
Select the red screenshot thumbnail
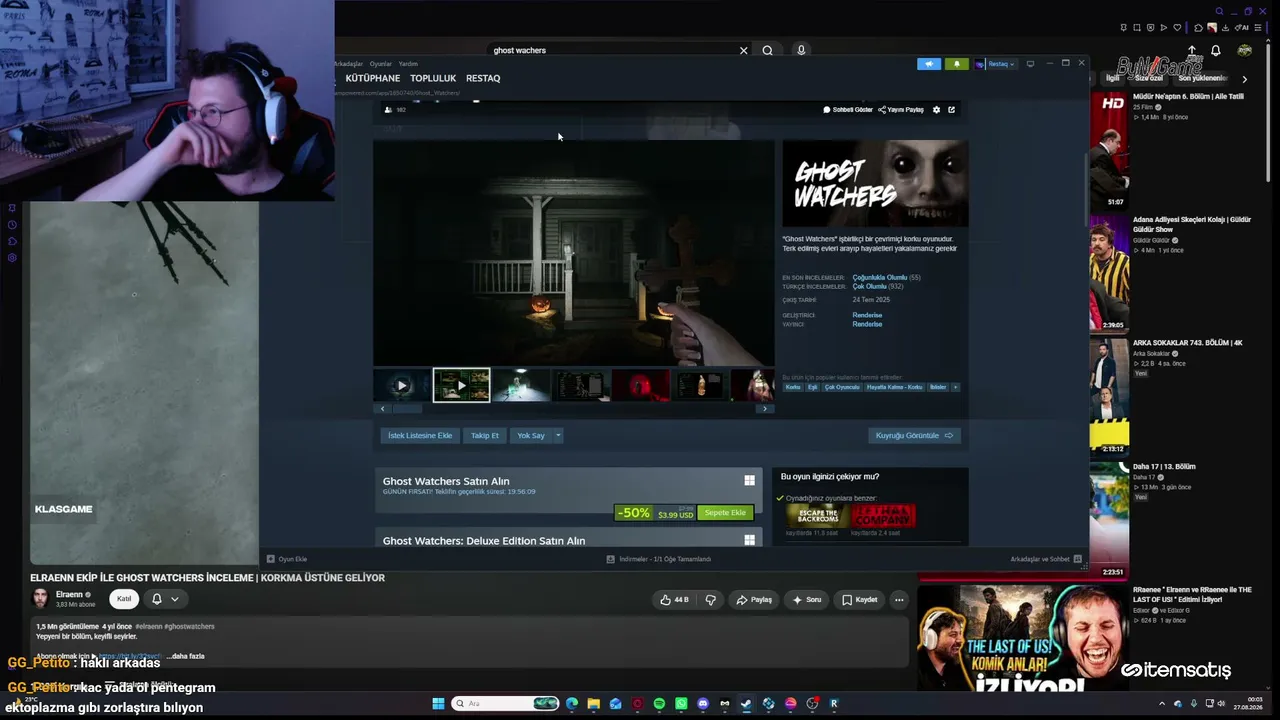(641, 385)
